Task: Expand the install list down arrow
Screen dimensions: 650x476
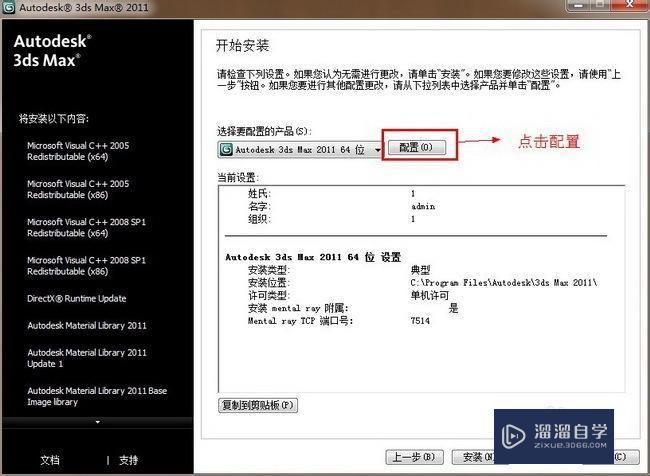Action: click(x=98, y=422)
